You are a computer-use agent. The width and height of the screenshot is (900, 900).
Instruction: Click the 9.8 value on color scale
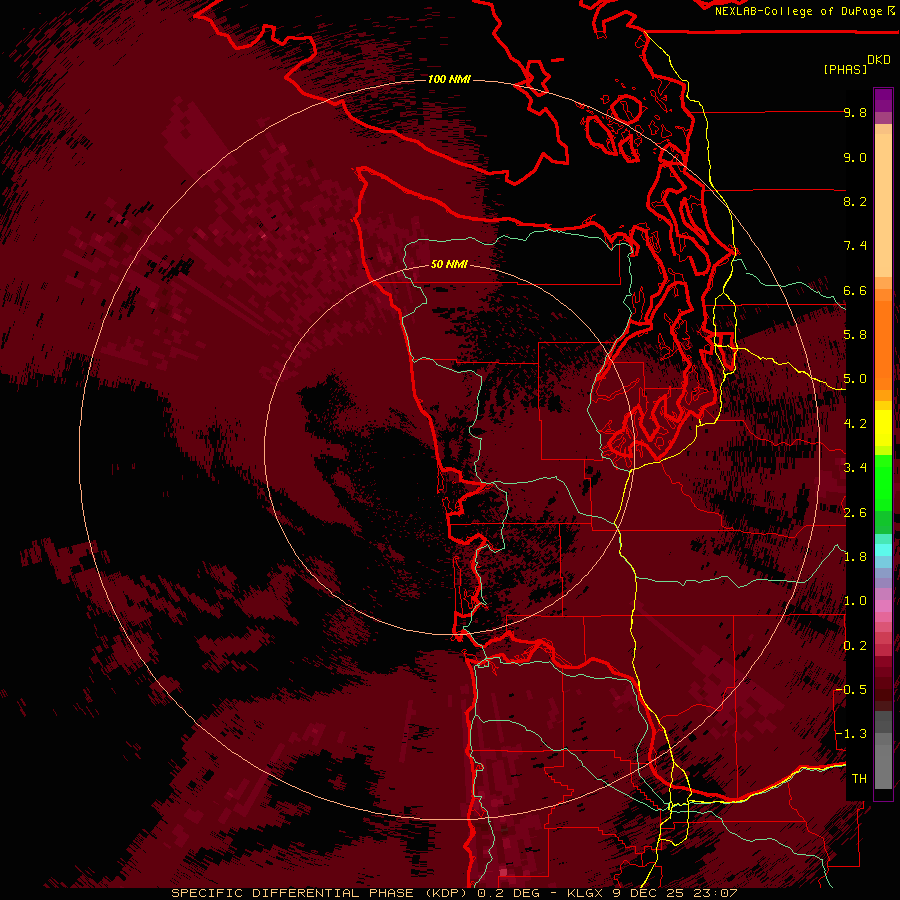(855, 113)
